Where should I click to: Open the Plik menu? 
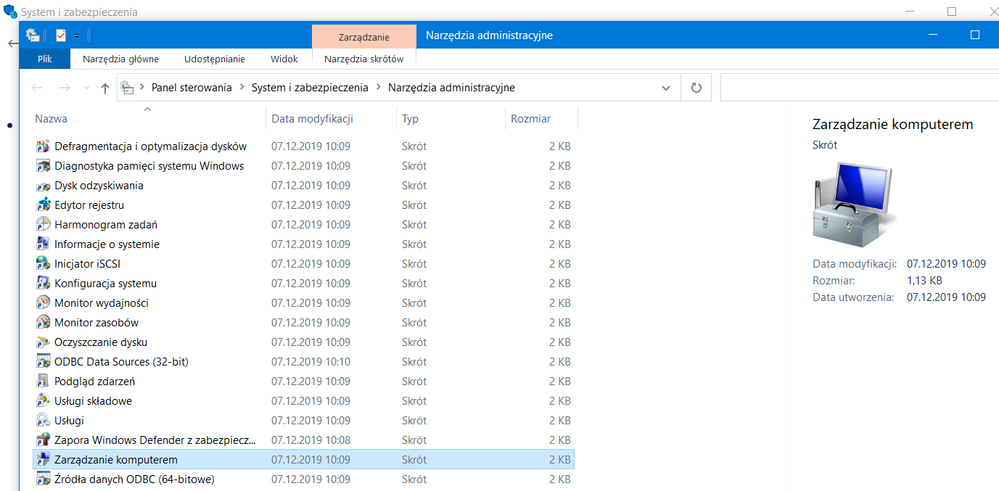(45, 59)
